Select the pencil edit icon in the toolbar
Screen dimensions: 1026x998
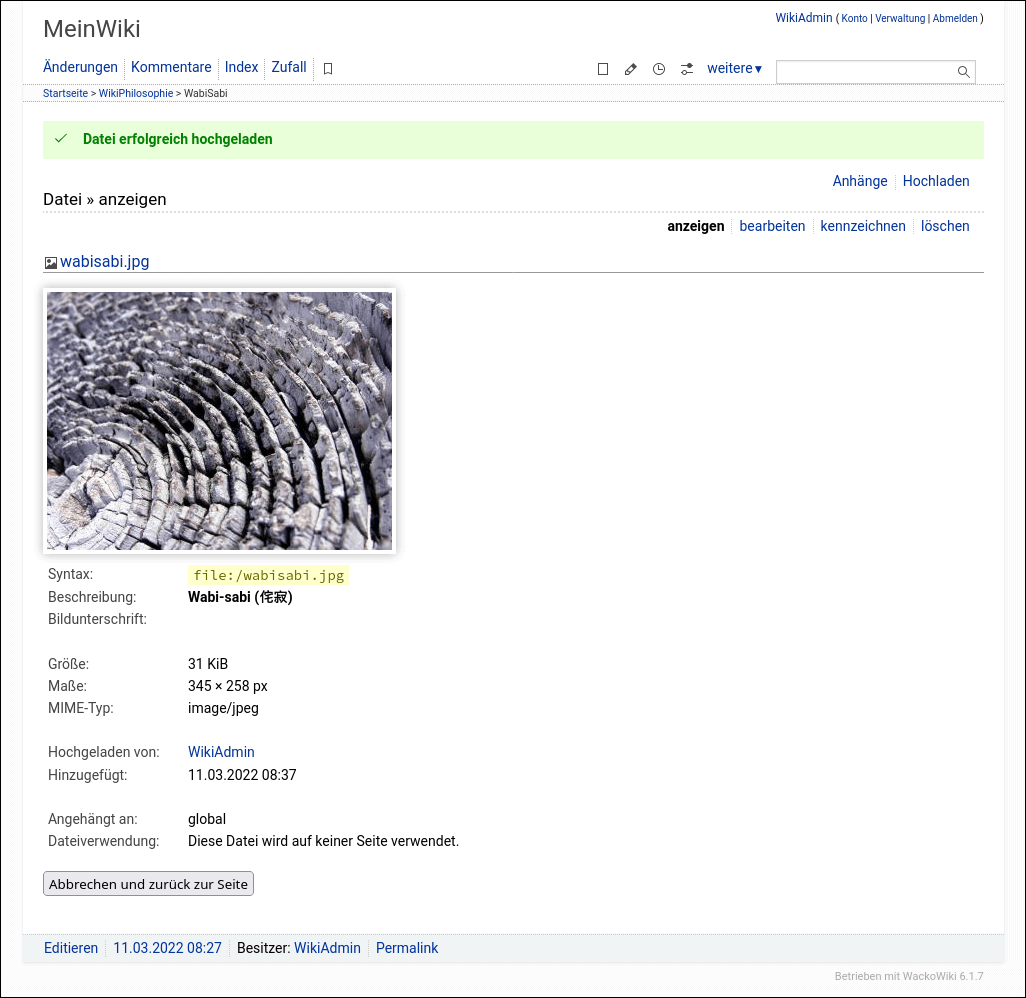(x=630, y=68)
